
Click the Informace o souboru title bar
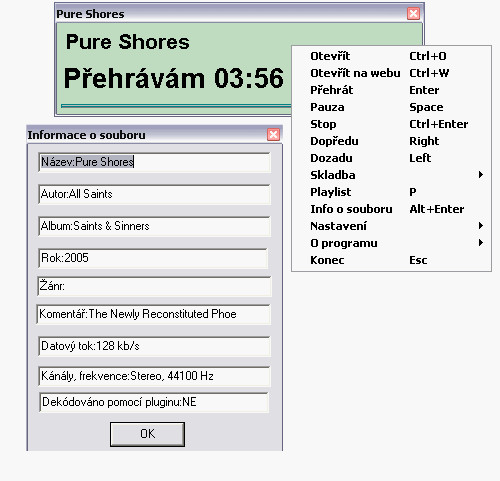pyautogui.click(x=154, y=135)
